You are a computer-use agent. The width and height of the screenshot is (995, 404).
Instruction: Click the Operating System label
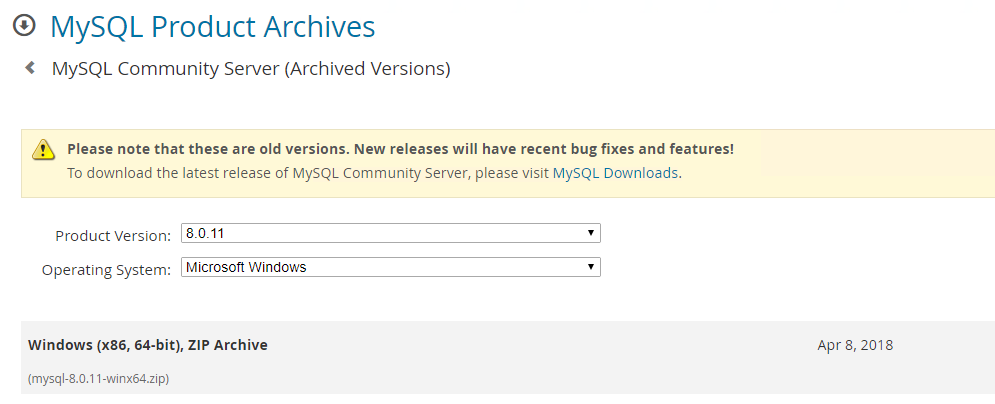pyautogui.click(x=106, y=270)
